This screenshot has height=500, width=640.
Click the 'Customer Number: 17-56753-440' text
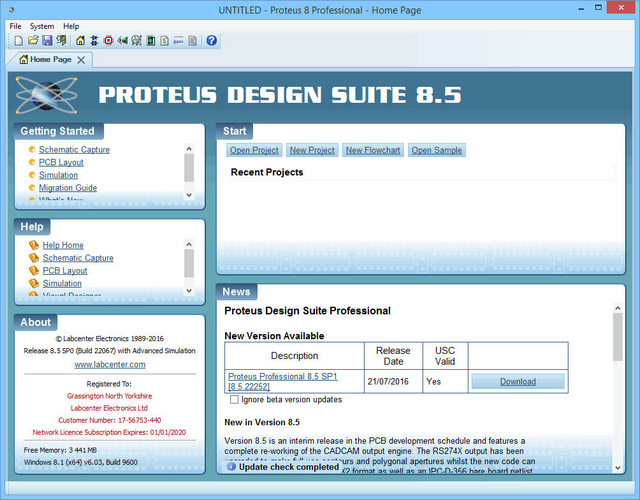click(109, 420)
